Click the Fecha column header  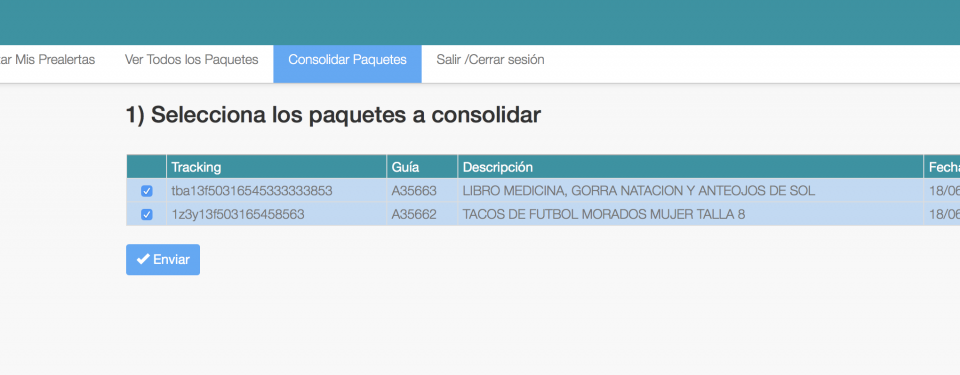click(x=942, y=167)
